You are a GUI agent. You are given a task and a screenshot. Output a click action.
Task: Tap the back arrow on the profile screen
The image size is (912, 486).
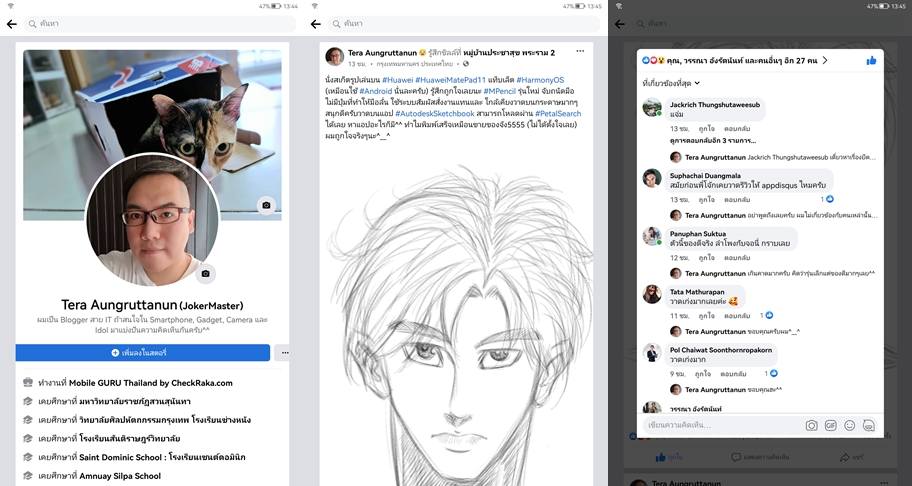pos(12,23)
